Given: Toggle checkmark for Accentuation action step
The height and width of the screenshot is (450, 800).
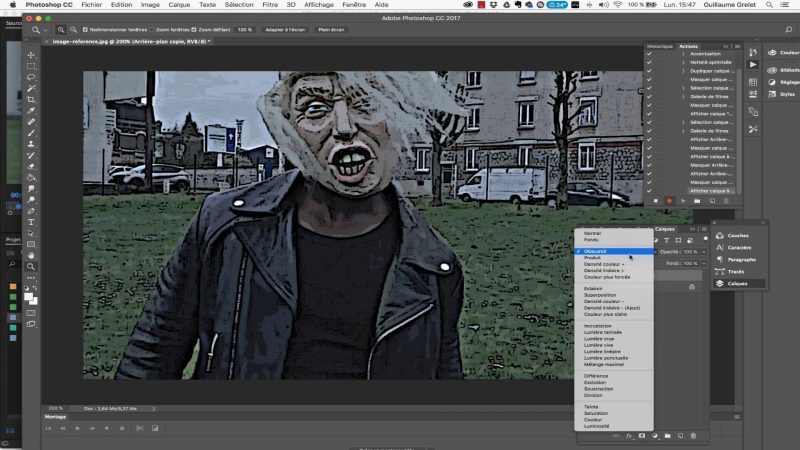Looking at the screenshot, I should [649, 54].
